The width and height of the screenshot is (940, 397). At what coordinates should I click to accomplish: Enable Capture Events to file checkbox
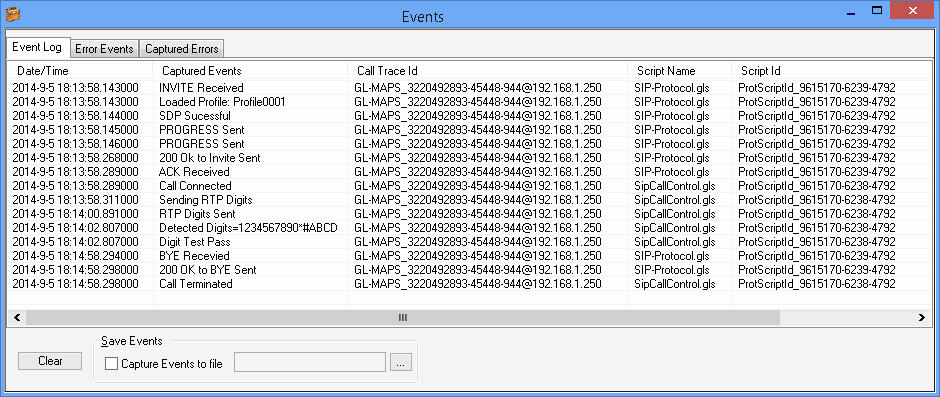(x=112, y=363)
